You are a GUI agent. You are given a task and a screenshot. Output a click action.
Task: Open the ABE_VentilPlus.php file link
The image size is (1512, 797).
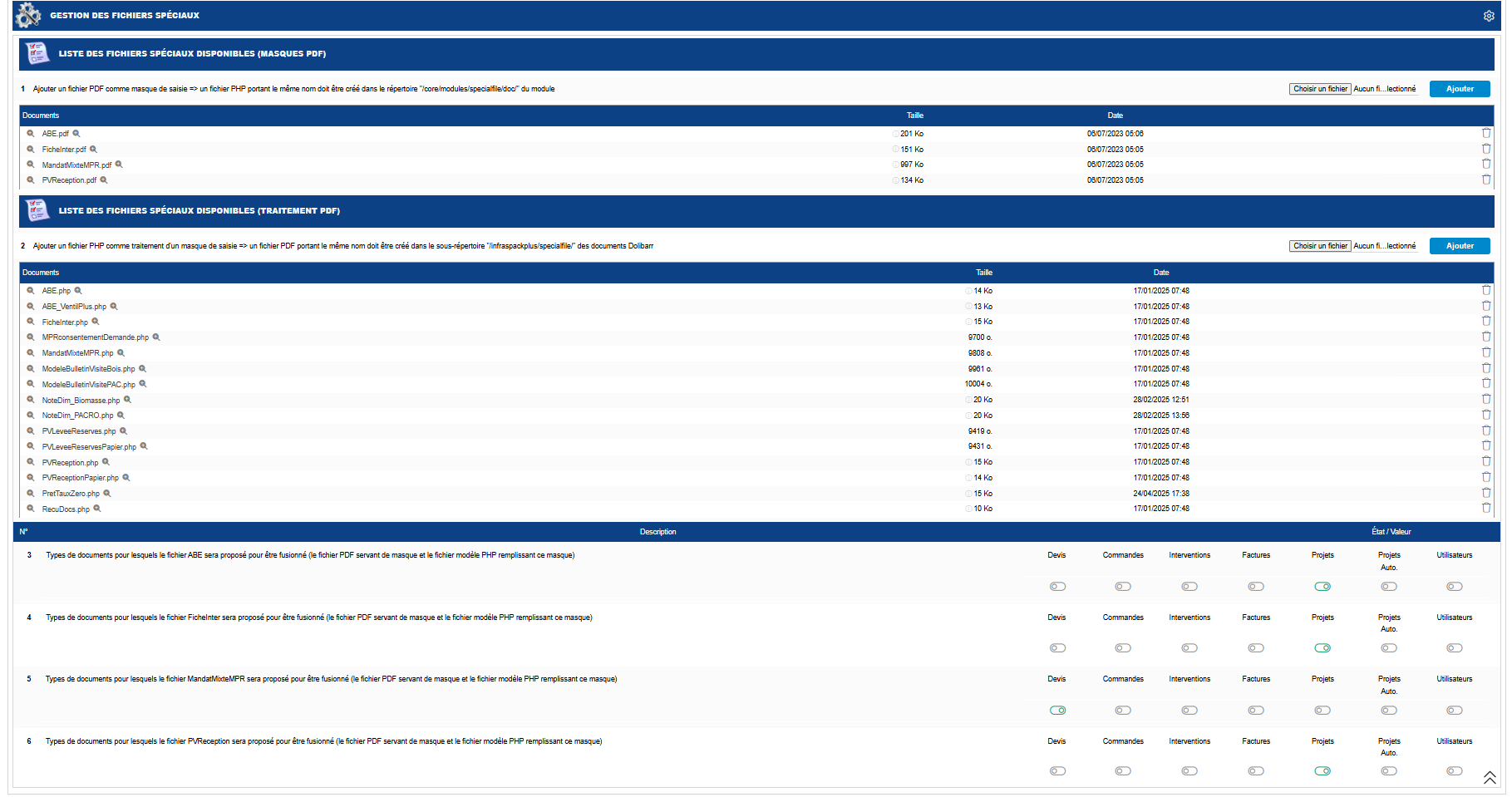pos(74,307)
